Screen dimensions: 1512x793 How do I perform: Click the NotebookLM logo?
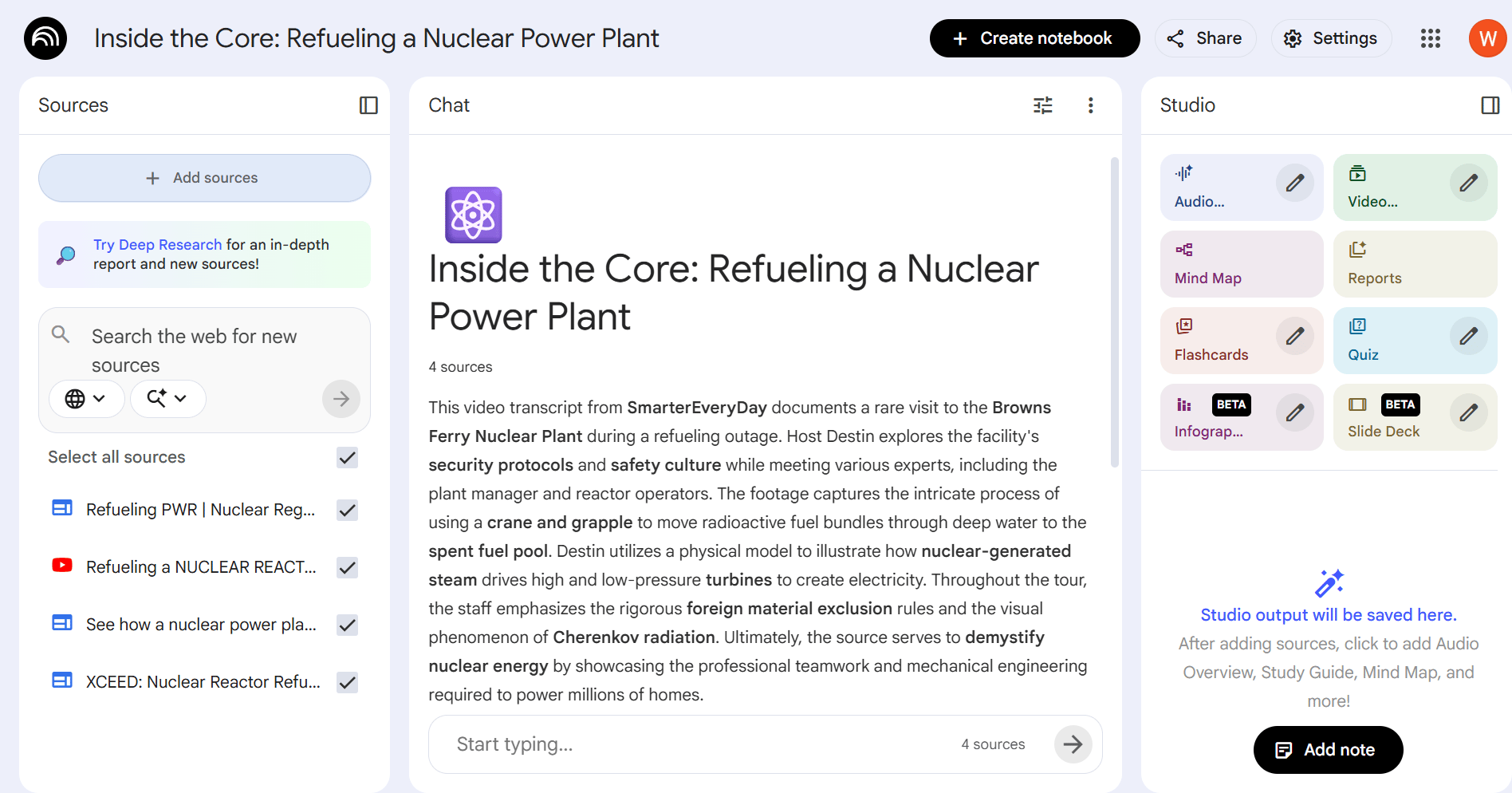coord(45,38)
